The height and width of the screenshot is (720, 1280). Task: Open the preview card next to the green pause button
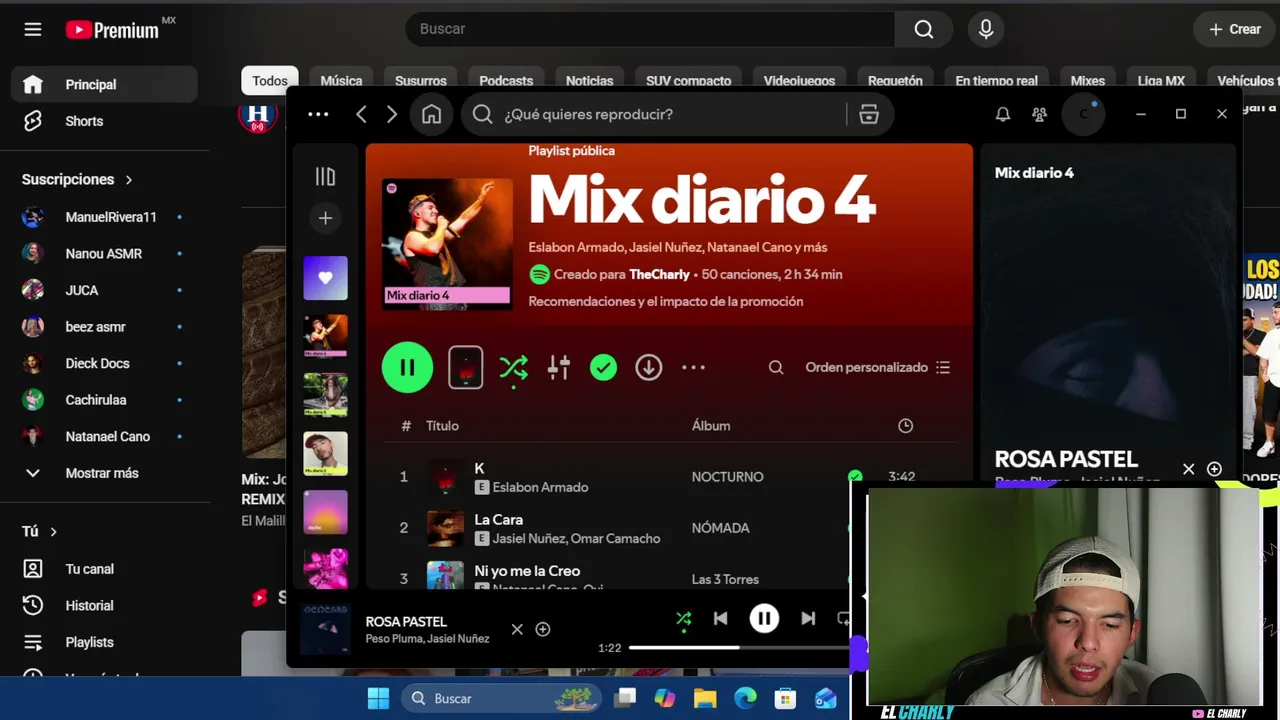coord(465,367)
